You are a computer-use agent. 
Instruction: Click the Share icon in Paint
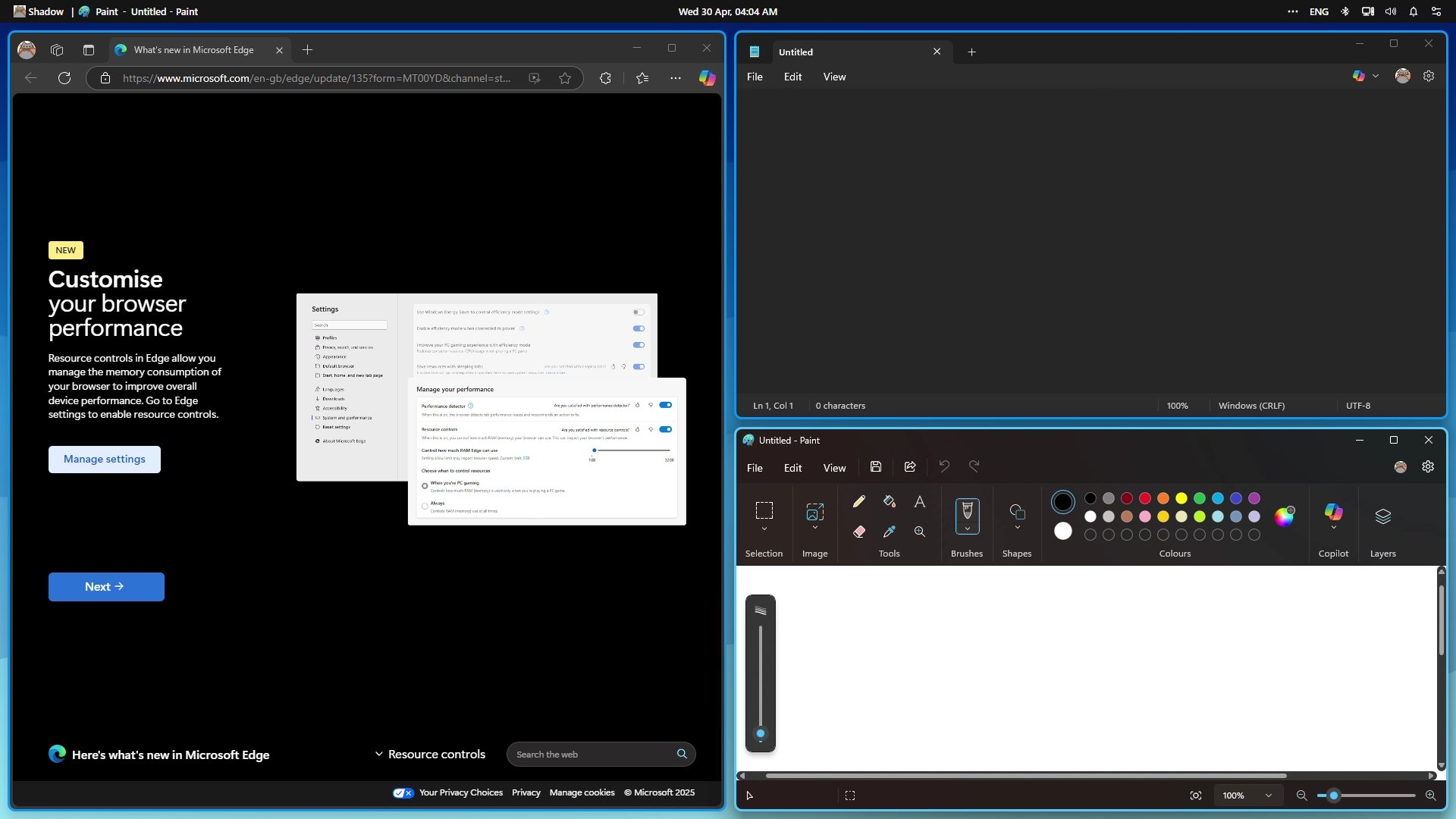910,467
